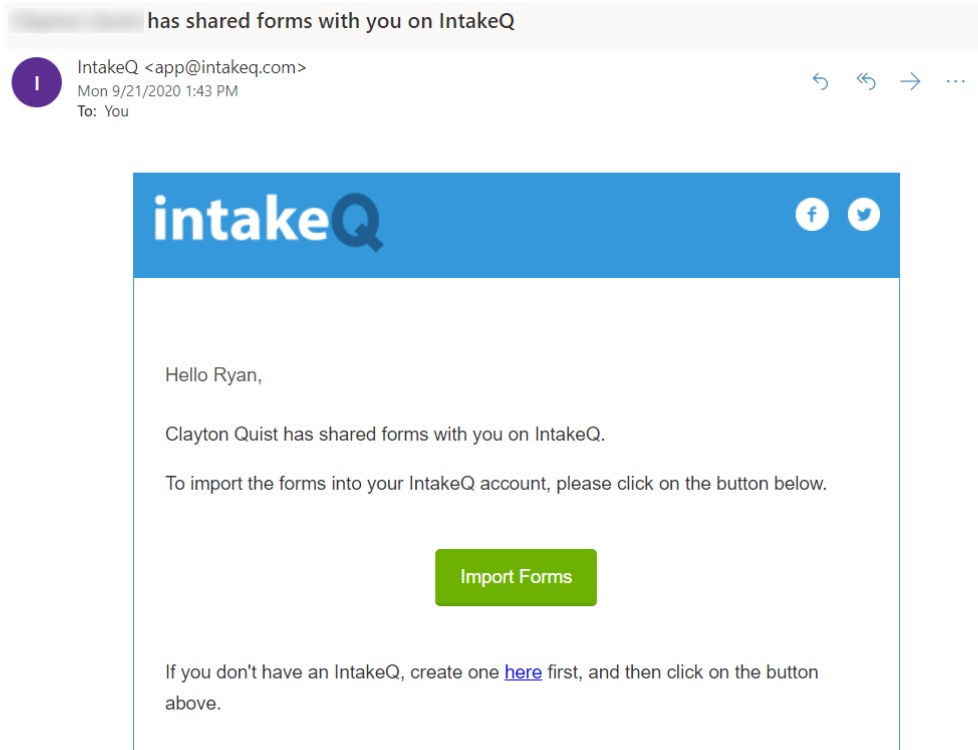
Task: Open the Facebook icon in the banner
Action: click(812, 215)
